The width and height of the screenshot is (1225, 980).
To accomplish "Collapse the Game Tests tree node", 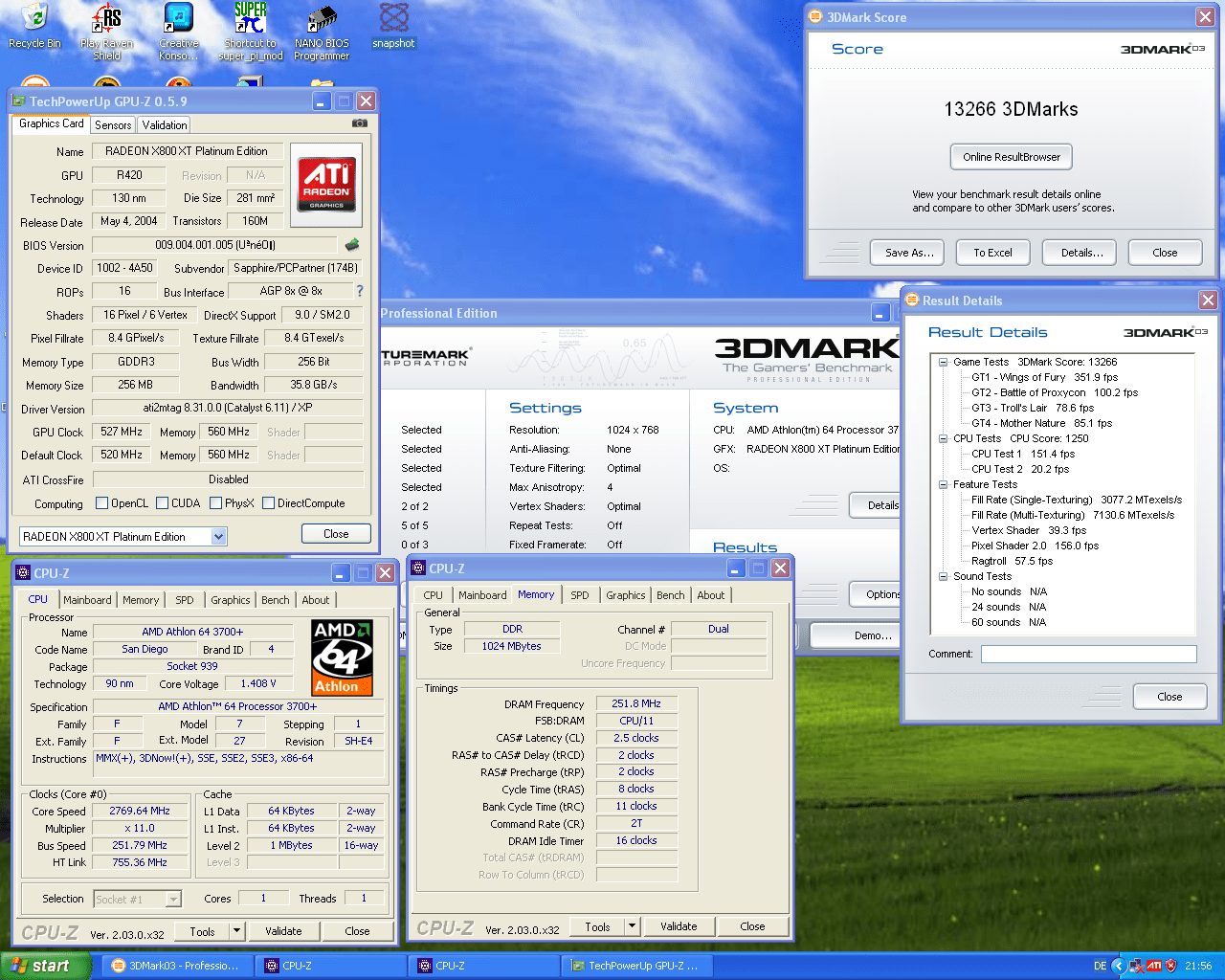I will [943, 362].
